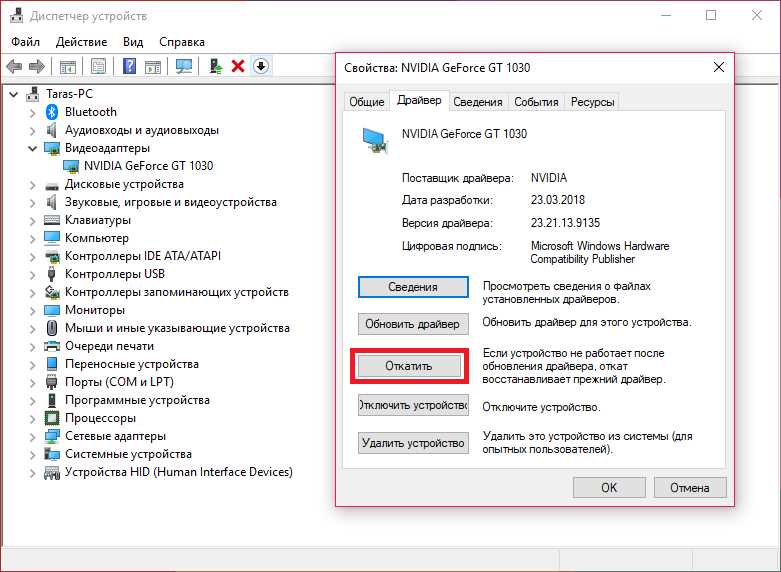Click the Порты (COM и LPT) icon
The image size is (781, 572).
click(x=51, y=382)
